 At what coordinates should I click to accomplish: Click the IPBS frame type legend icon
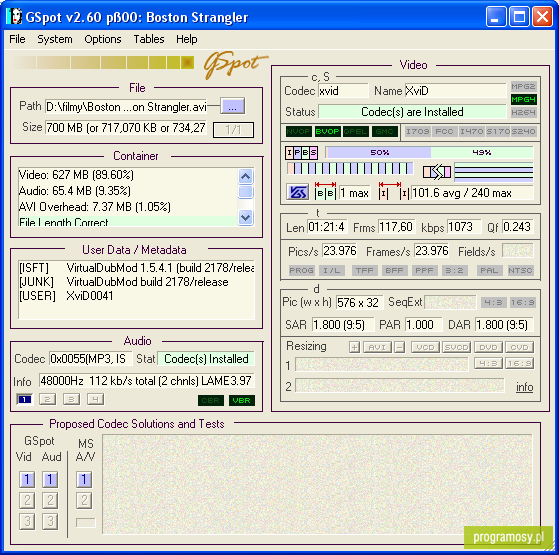click(x=301, y=153)
